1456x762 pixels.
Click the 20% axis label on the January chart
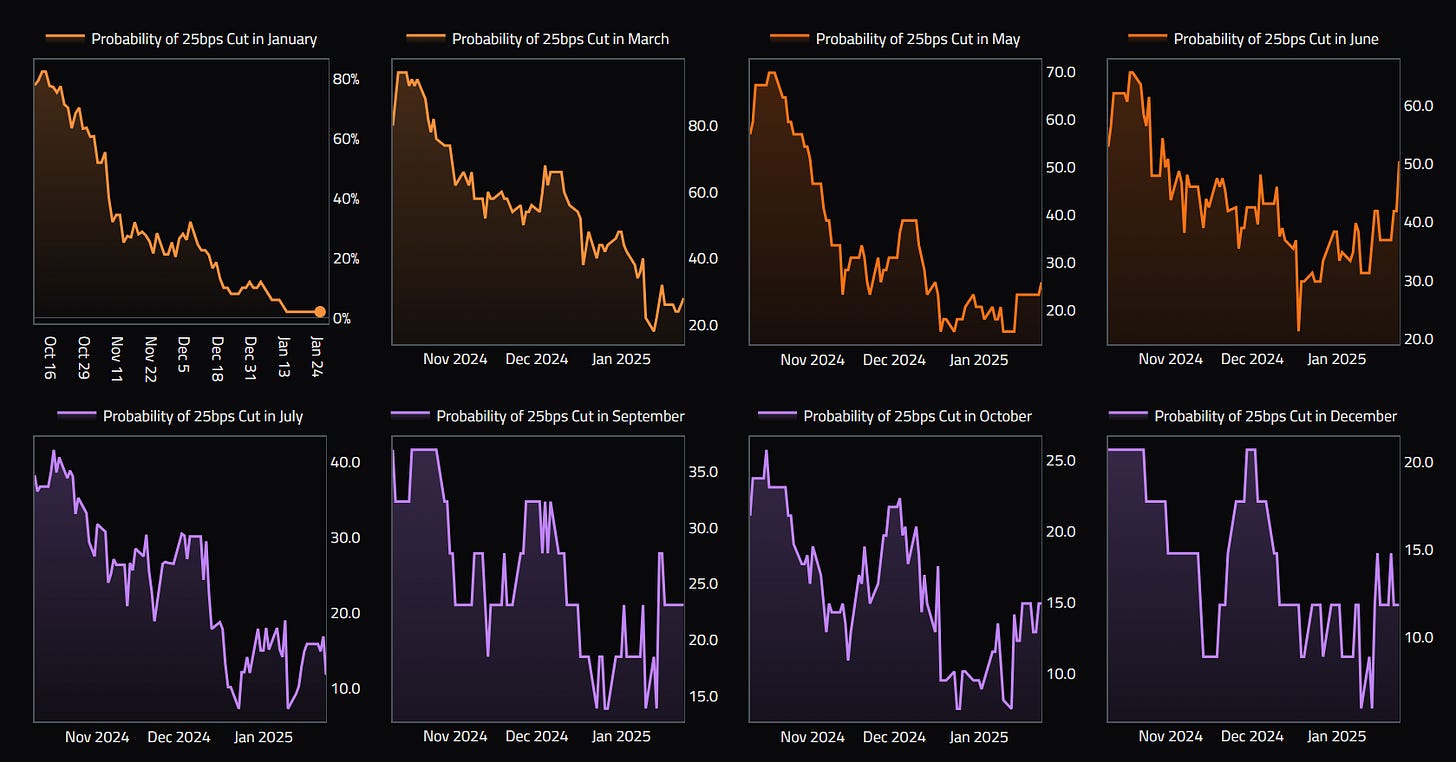coord(346,259)
